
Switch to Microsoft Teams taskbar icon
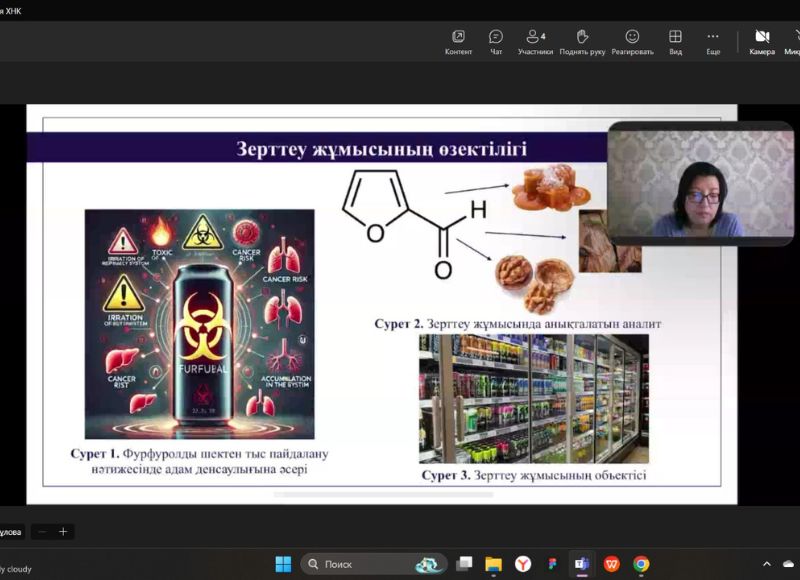click(x=581, y=564)
